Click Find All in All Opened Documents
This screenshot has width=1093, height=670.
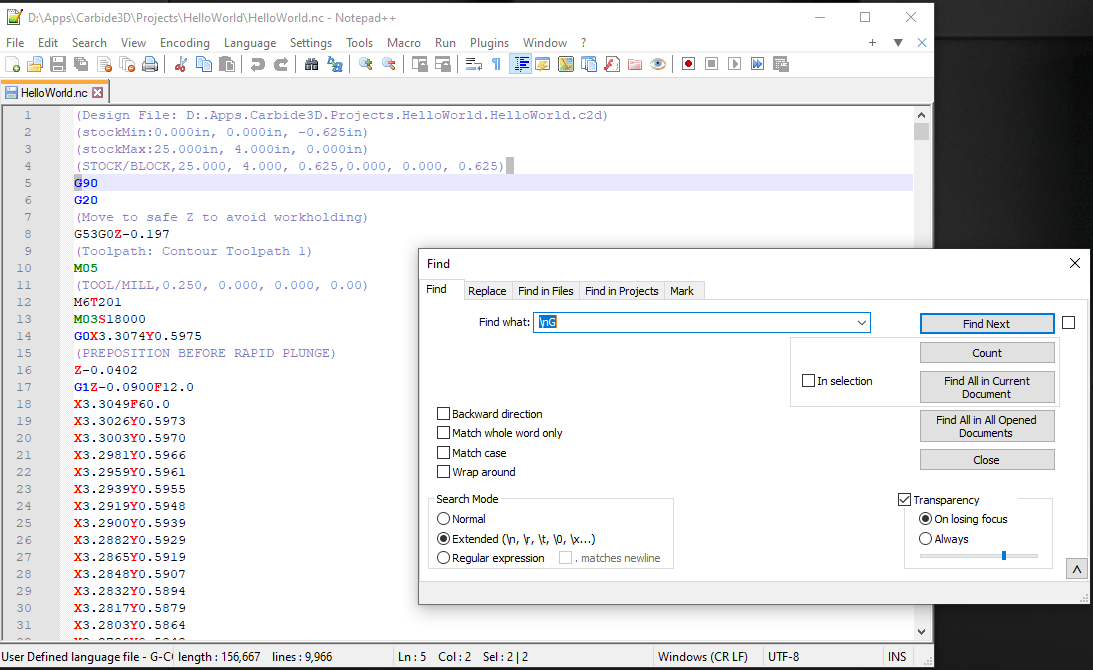pos(987,426)
